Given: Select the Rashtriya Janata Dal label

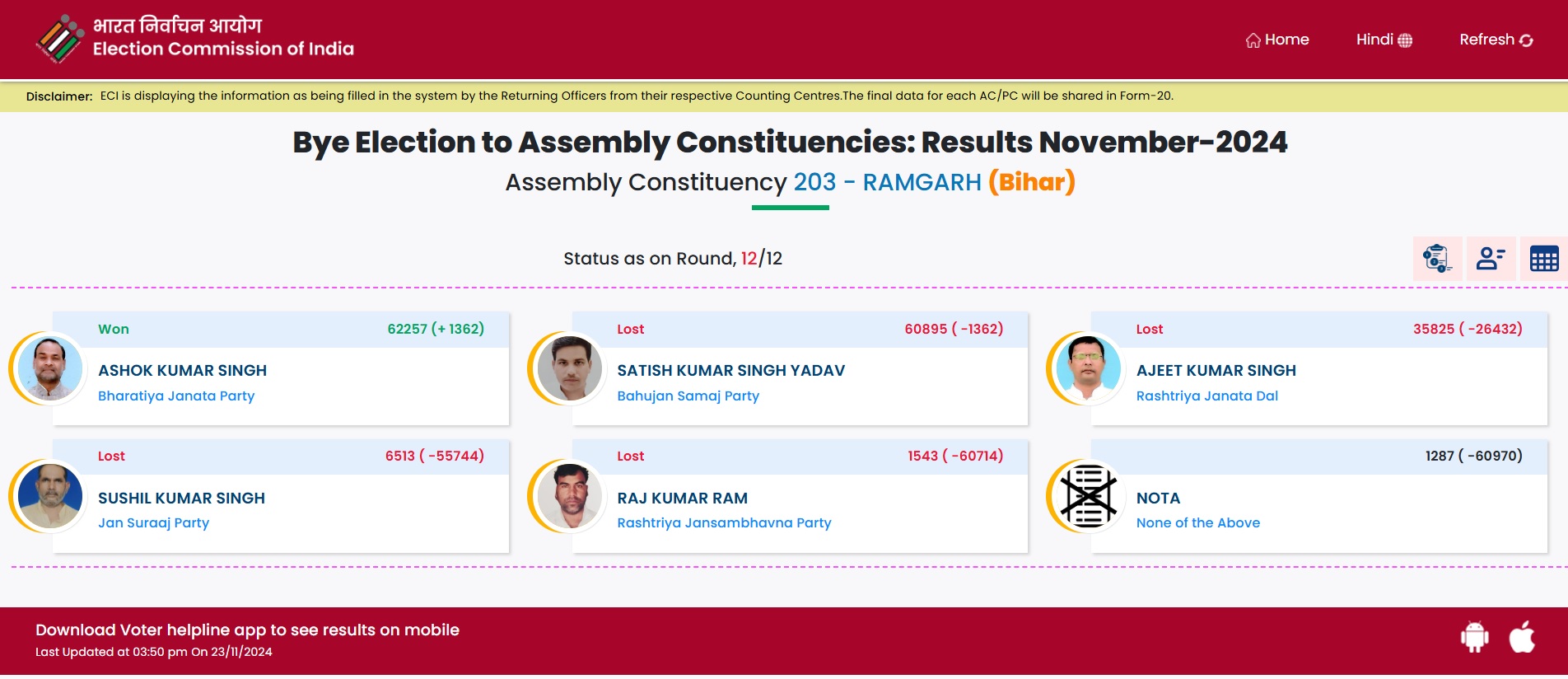Looking at the screenshot, I should [x=1206, y=396].
